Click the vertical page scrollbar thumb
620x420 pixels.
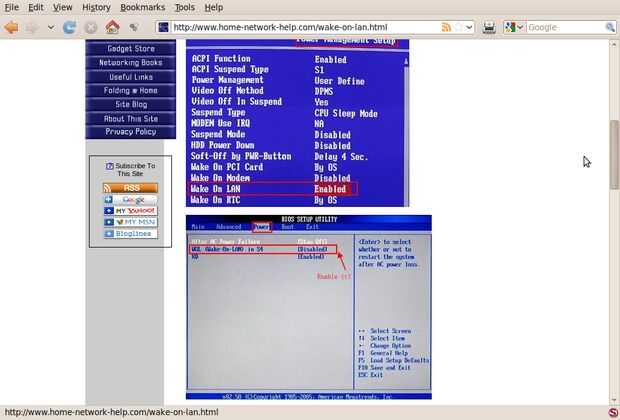(614, 155)
